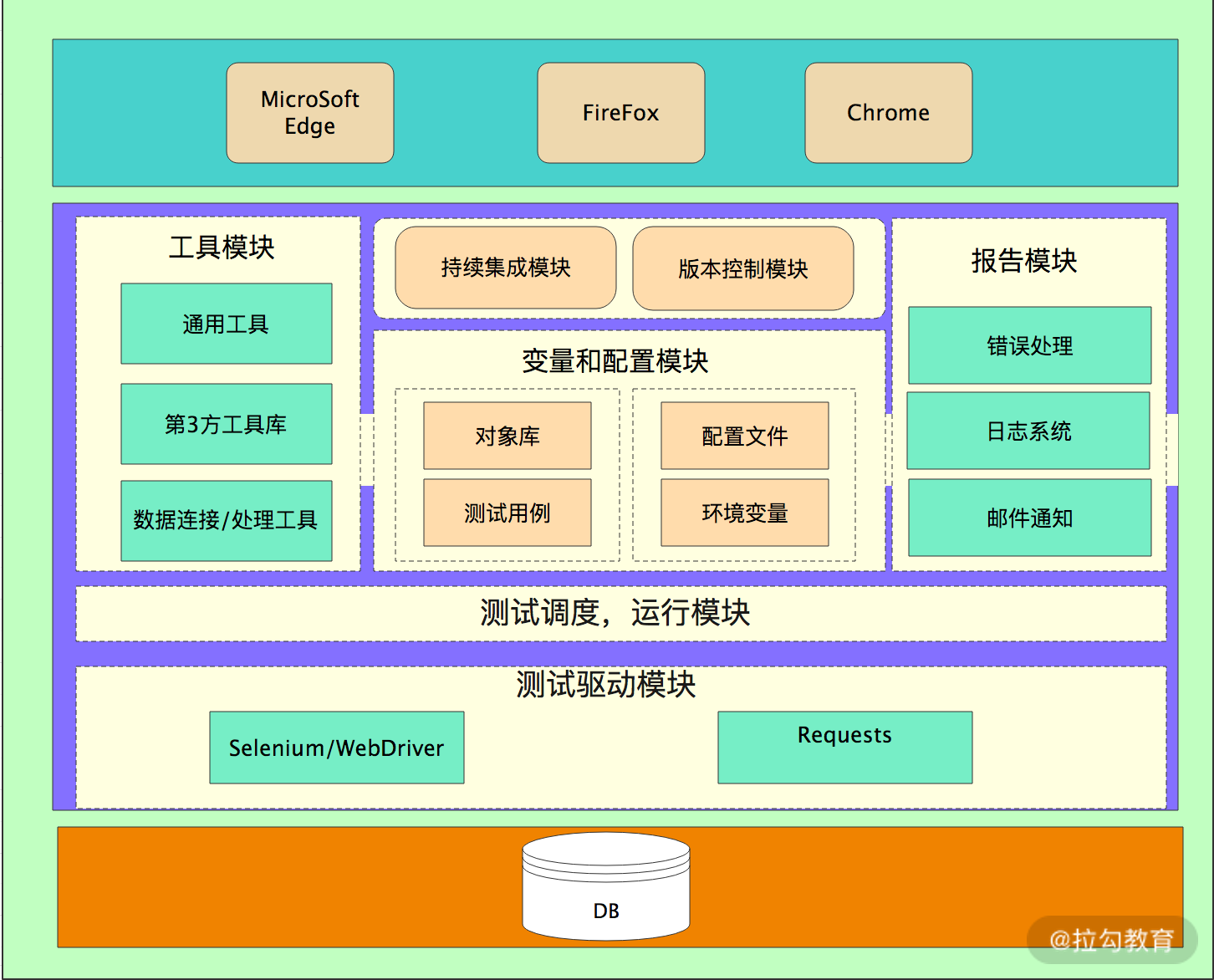1214x980 pixels.
Task: Select the FireFox browser box
Action: (621, 113)
